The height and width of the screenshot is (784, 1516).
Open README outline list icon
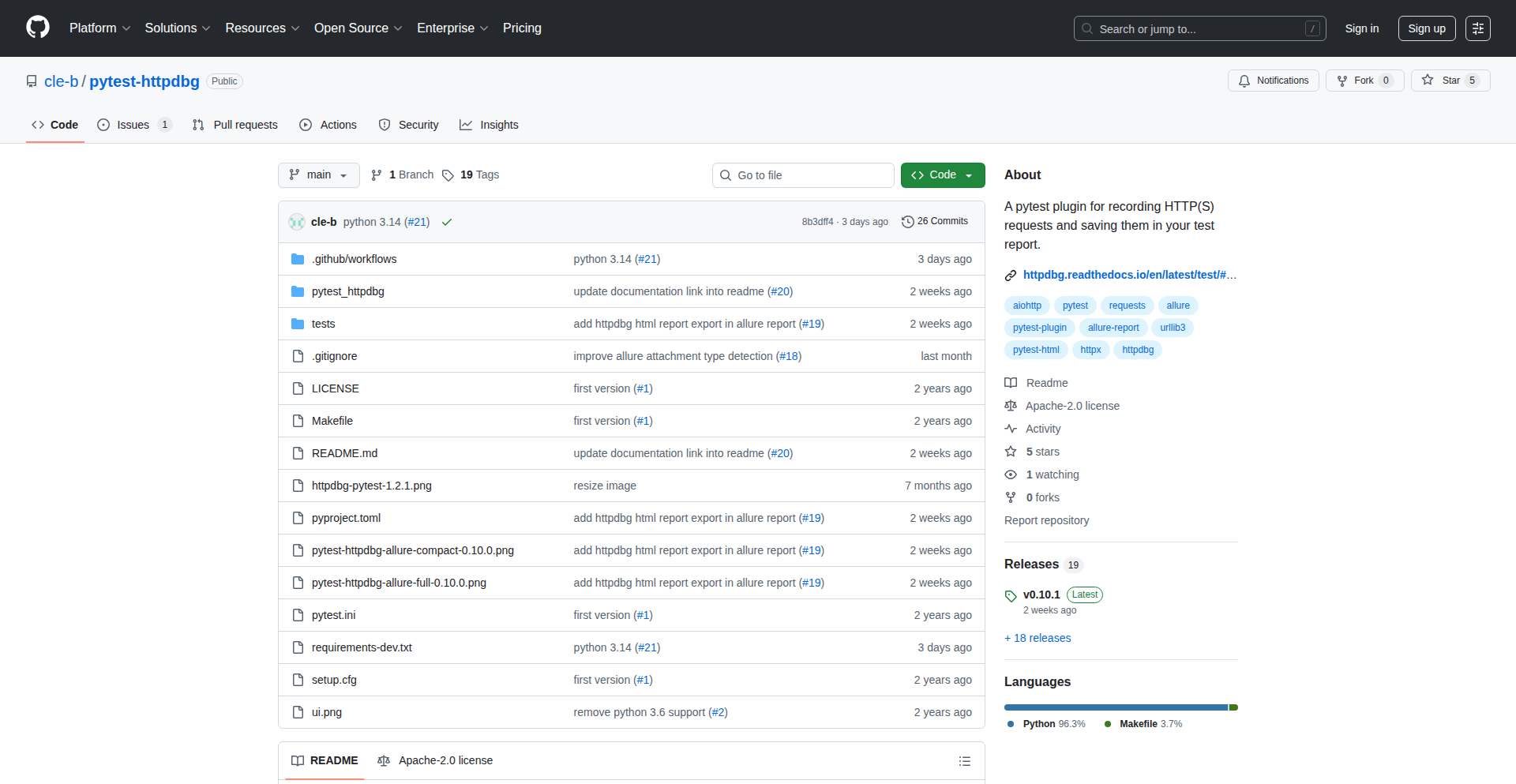pyautogui.click(x=964, y=761)
